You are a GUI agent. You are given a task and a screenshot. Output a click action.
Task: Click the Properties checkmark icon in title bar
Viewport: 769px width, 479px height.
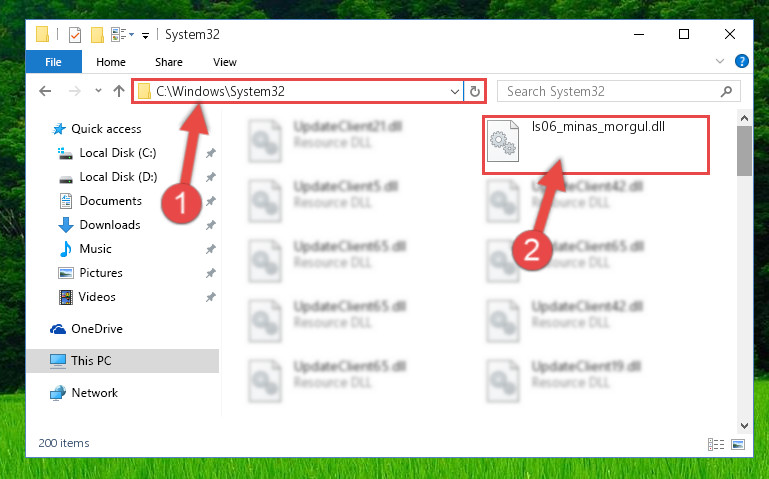[x=75, y=35]
